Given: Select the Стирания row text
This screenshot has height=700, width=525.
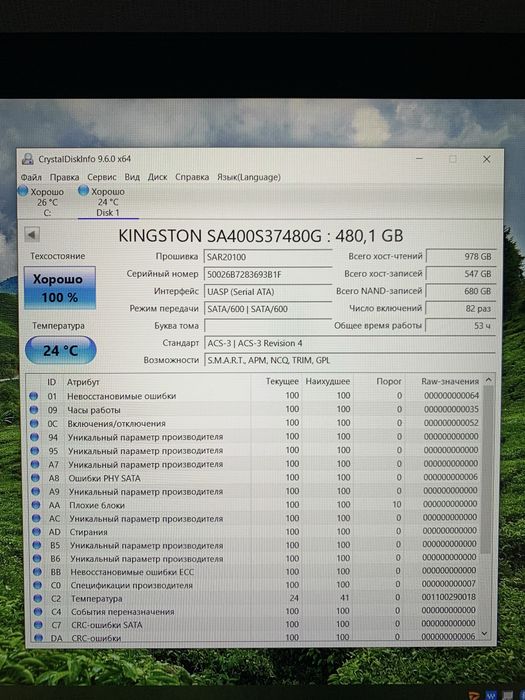Looking at the screenshot, I should click(x=88, y=532).
